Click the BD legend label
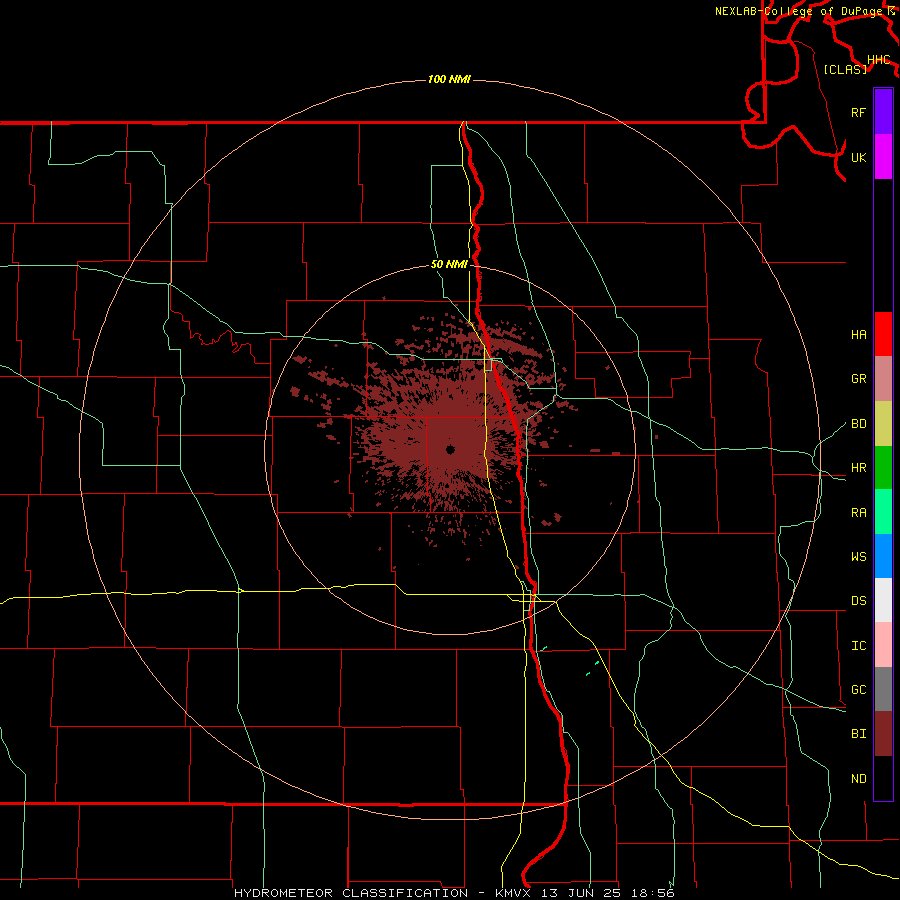This screenshot has height=900, width=900. point(858,424)
